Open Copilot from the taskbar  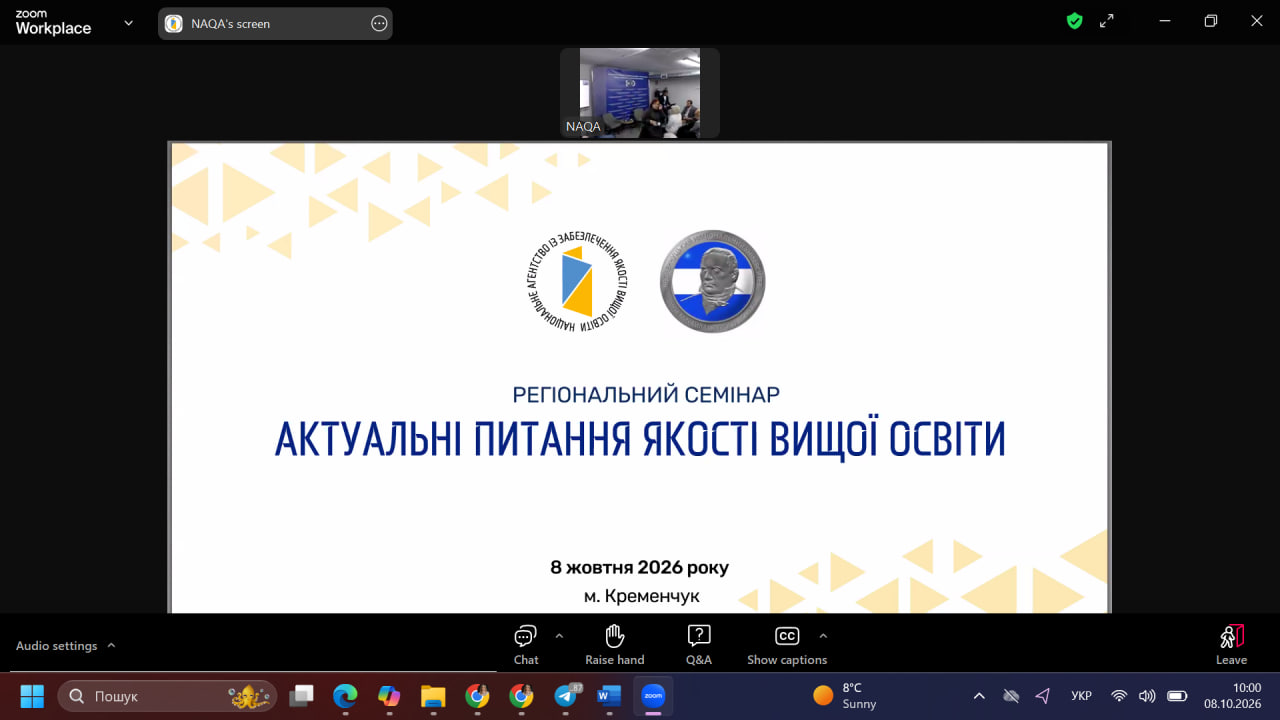(389, 696)
